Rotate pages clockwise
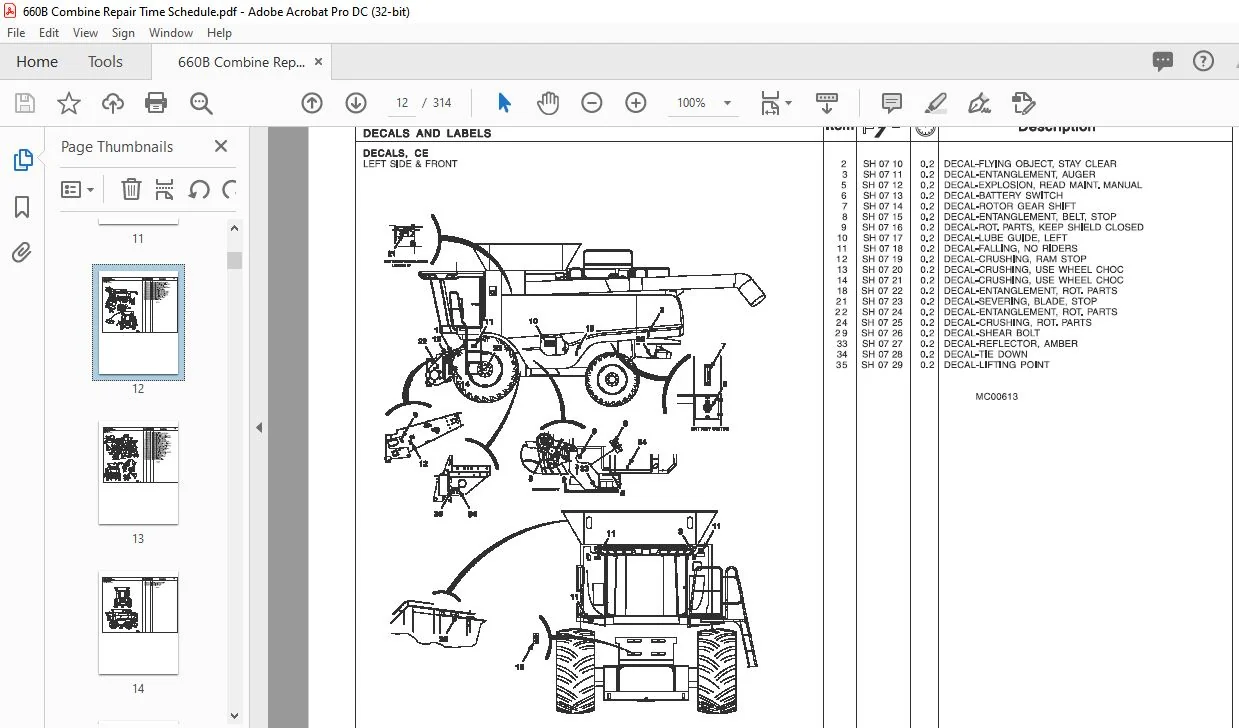1239x728 pixels. coord(229,189)
